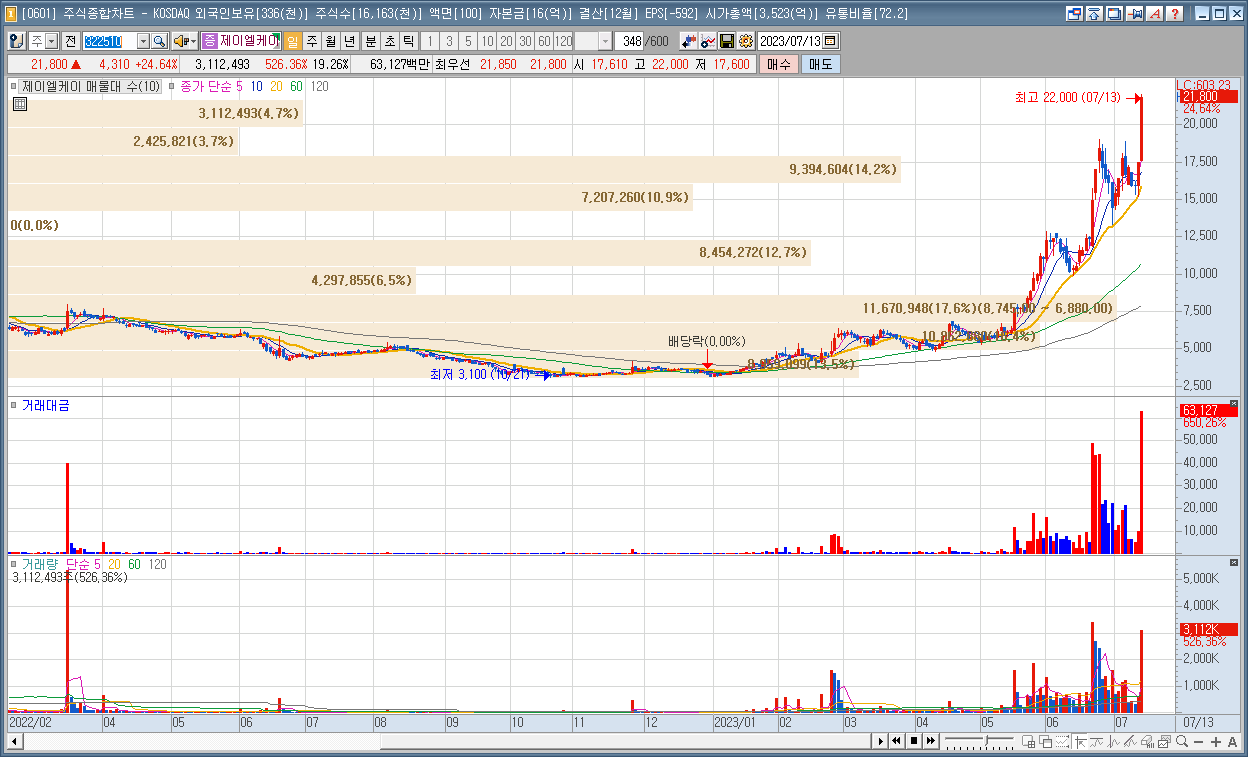Viewport: 1248px width, 757px height.
Task: Click the overlapping windows icon in bottom bar
Action: (1046, 741)
